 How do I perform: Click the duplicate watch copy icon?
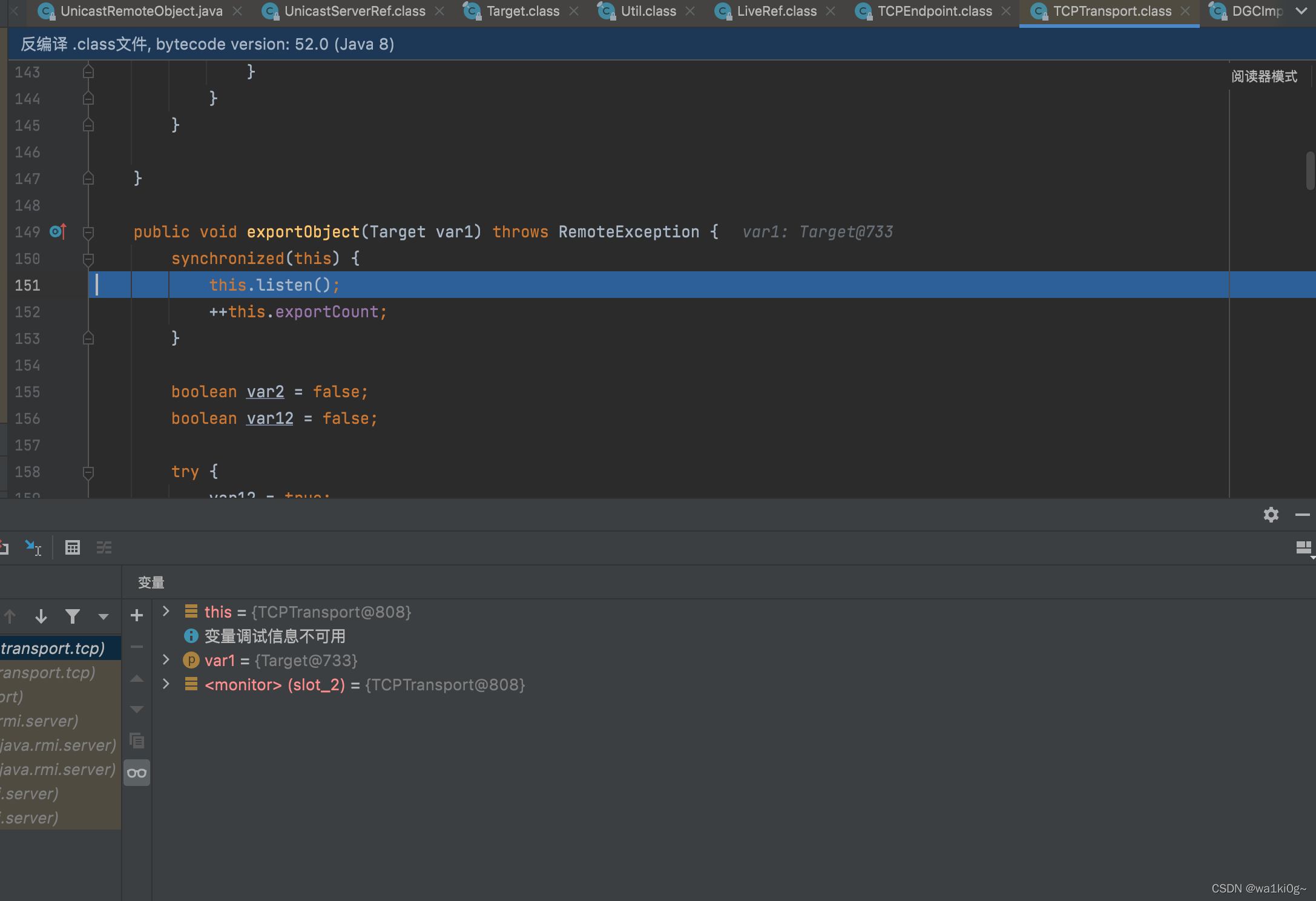pos(137,740)
